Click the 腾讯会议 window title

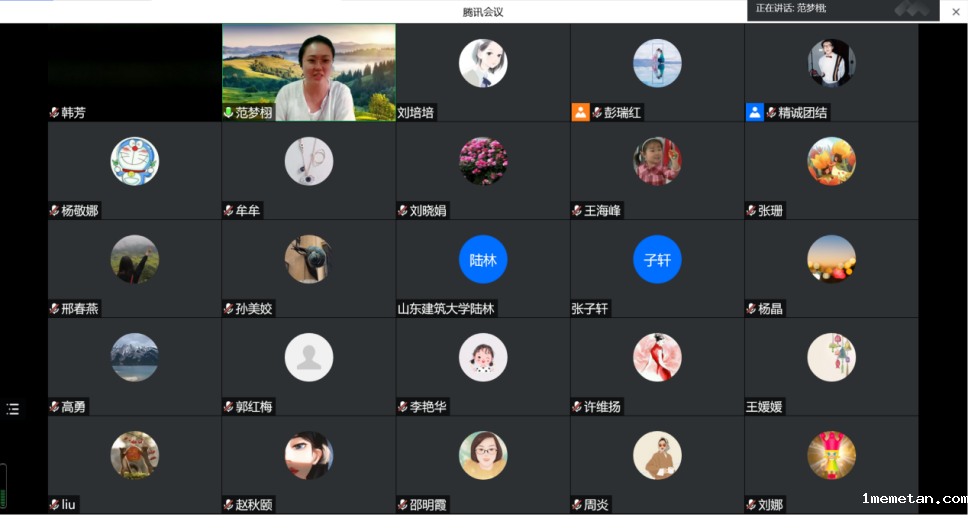483,12
